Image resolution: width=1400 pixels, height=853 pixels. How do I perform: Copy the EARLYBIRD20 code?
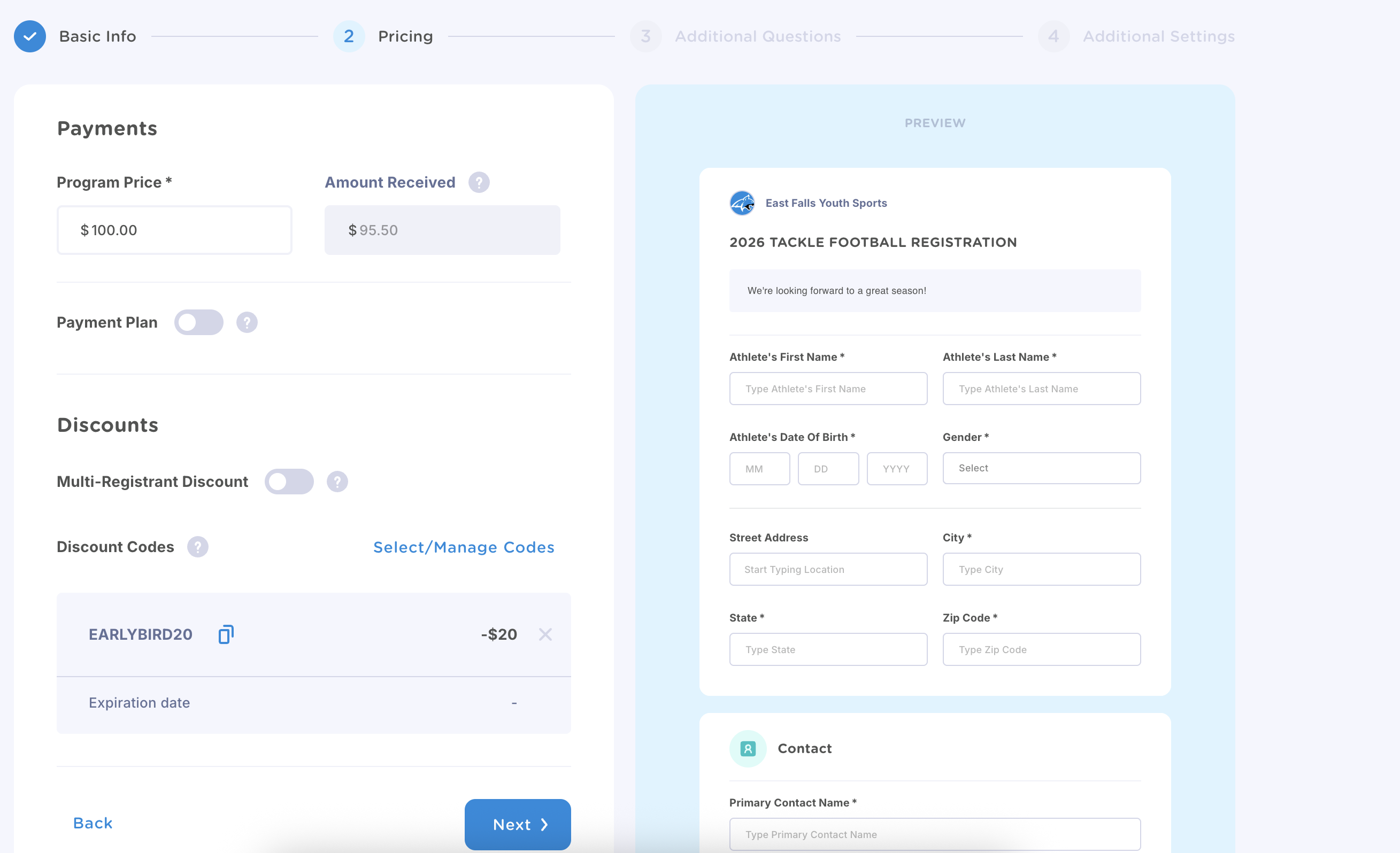226,634
